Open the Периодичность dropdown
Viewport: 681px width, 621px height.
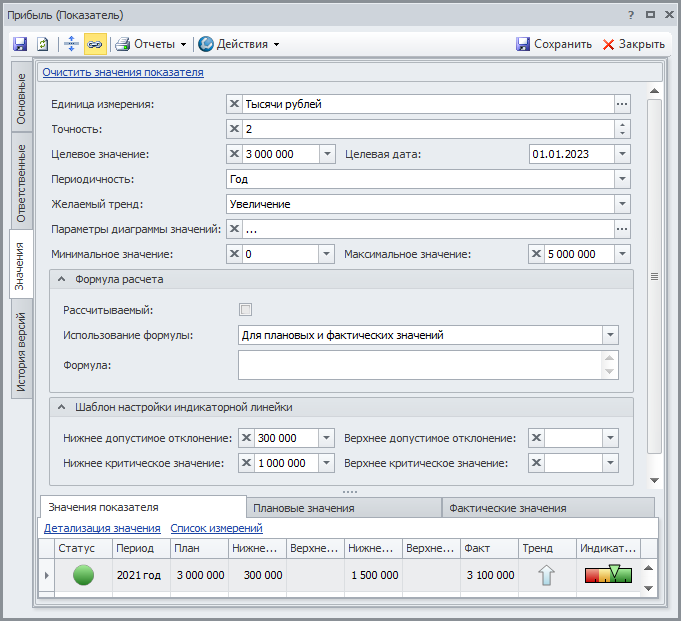622,179
